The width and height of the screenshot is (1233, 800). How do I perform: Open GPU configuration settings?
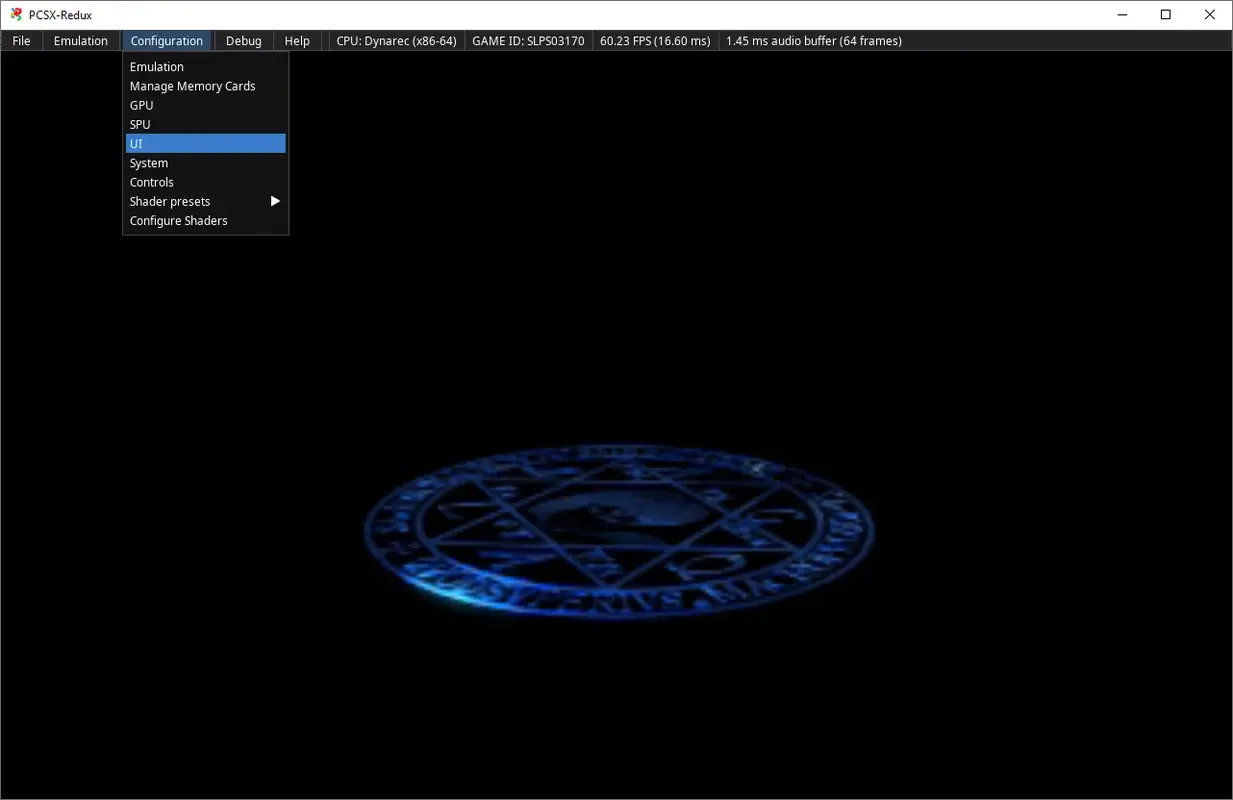point(140,105)
